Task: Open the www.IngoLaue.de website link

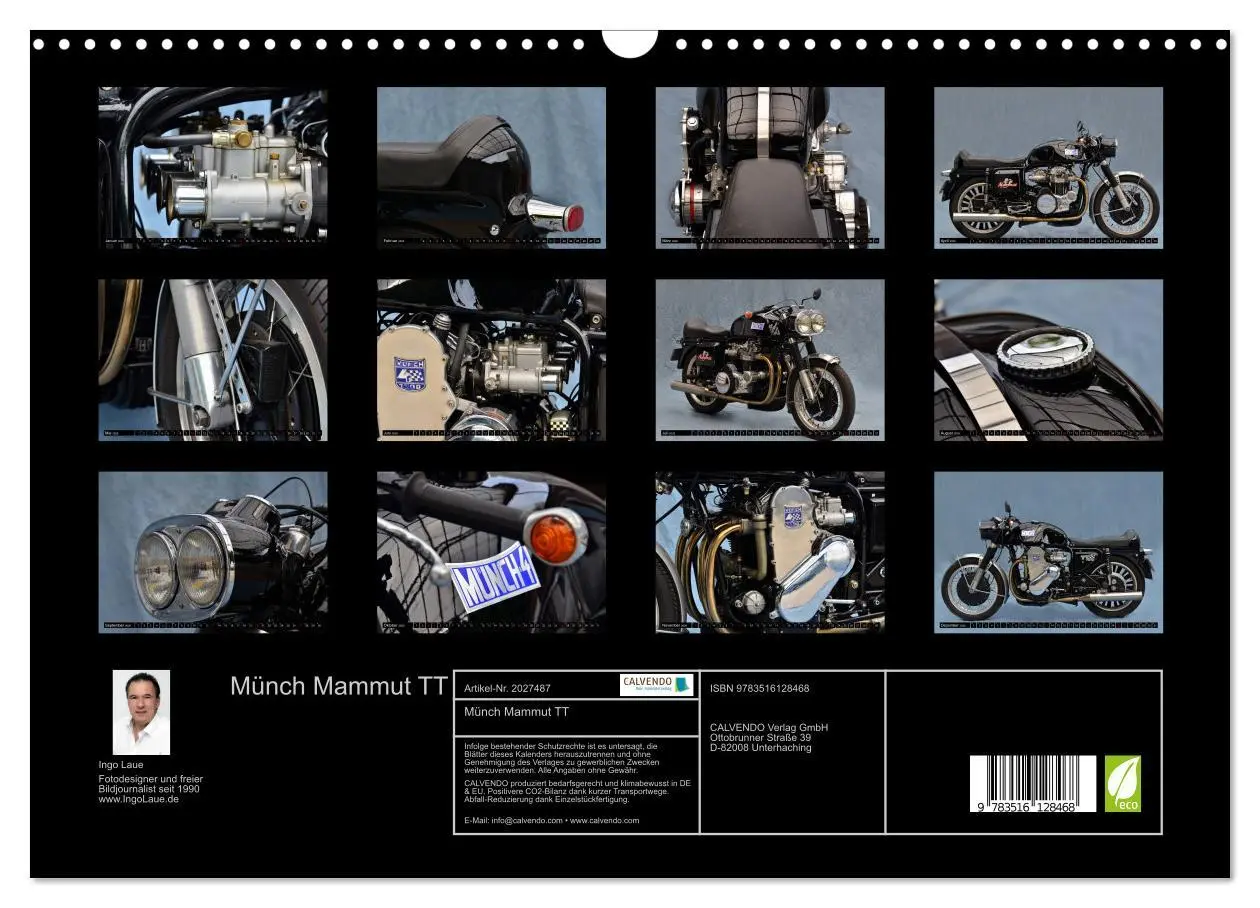Action: coord(138,799)
